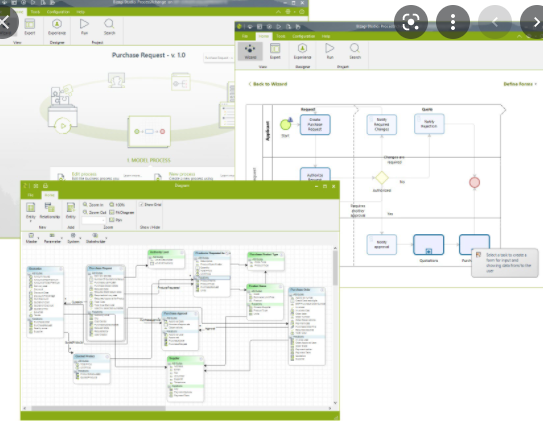
Task: Click the play circle icon on the wizard ring
Action: pos(63,126)
